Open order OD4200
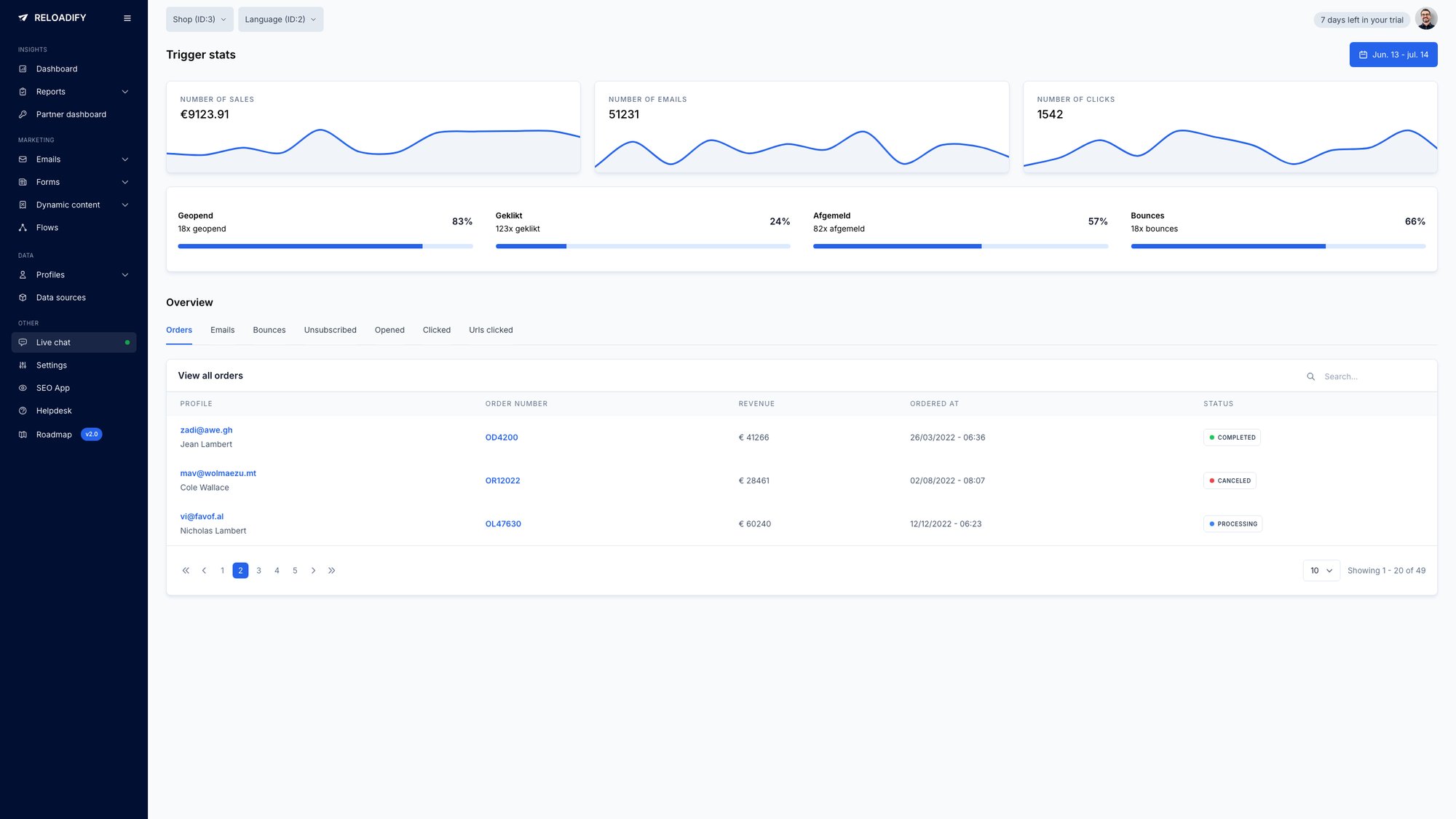This screenshot has width=1456, height=819. coord(502,437)
